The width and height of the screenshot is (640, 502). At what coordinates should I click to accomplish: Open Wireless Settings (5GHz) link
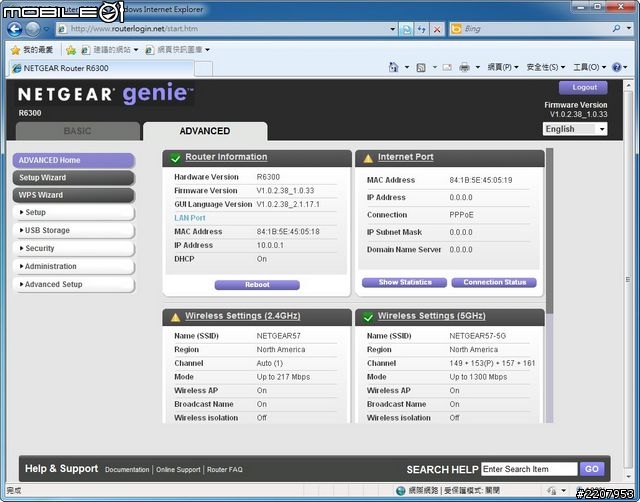[431, 316]
